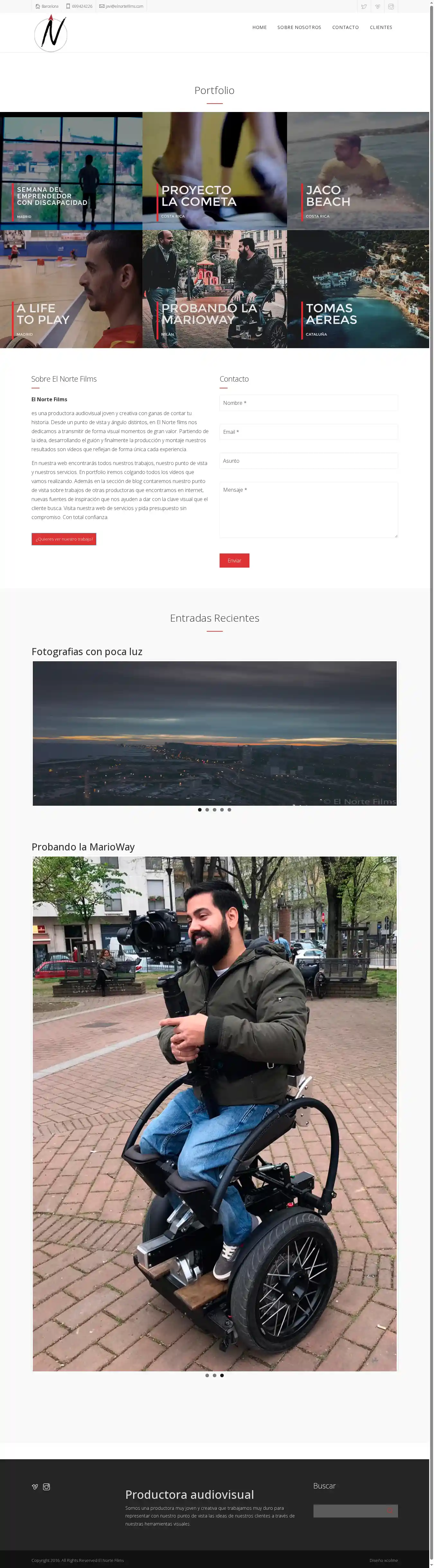
Task: Open the Contacto menu item
Action: coord(345,27)
